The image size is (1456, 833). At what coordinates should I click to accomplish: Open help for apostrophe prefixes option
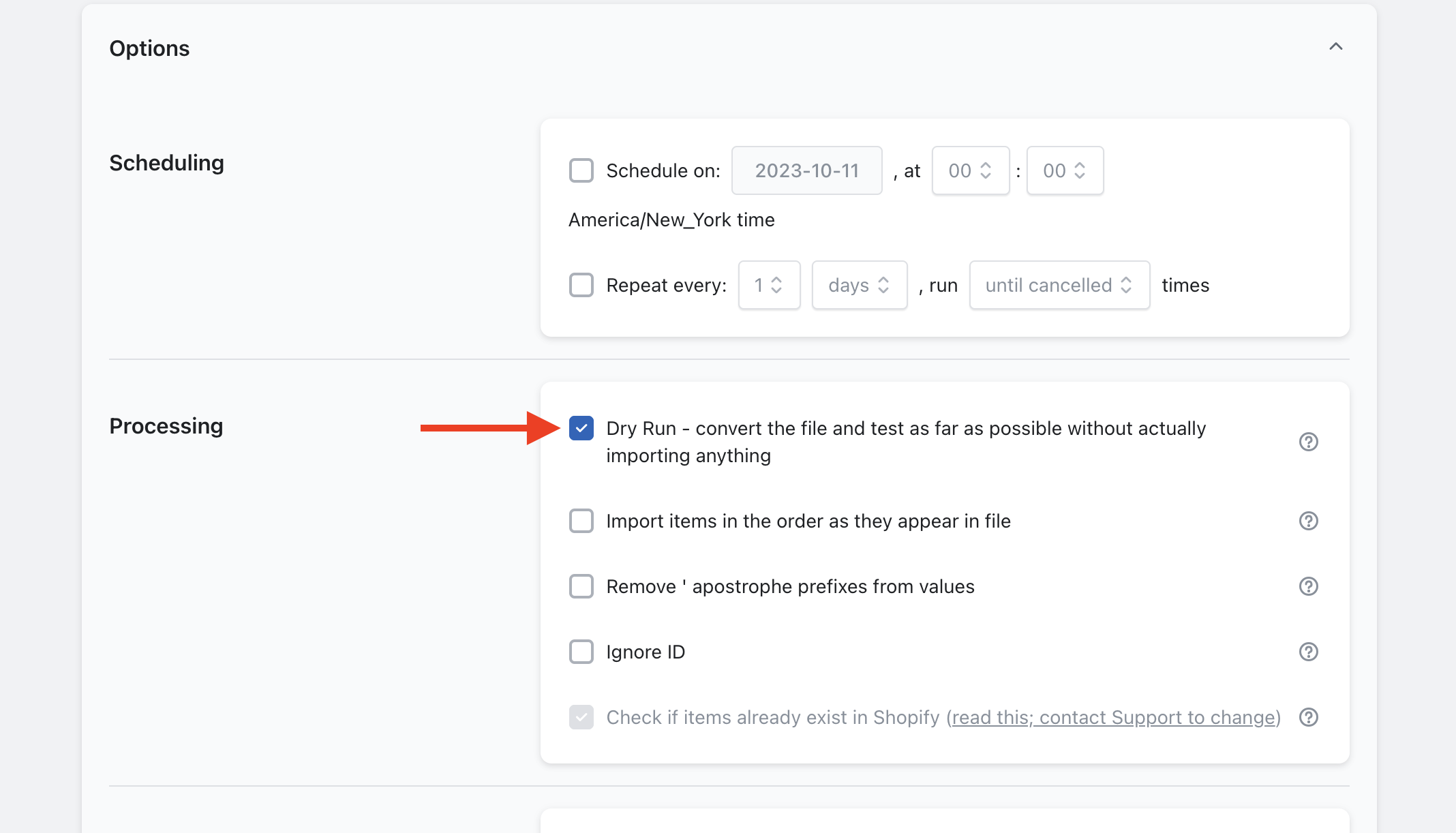[1308, 586]
